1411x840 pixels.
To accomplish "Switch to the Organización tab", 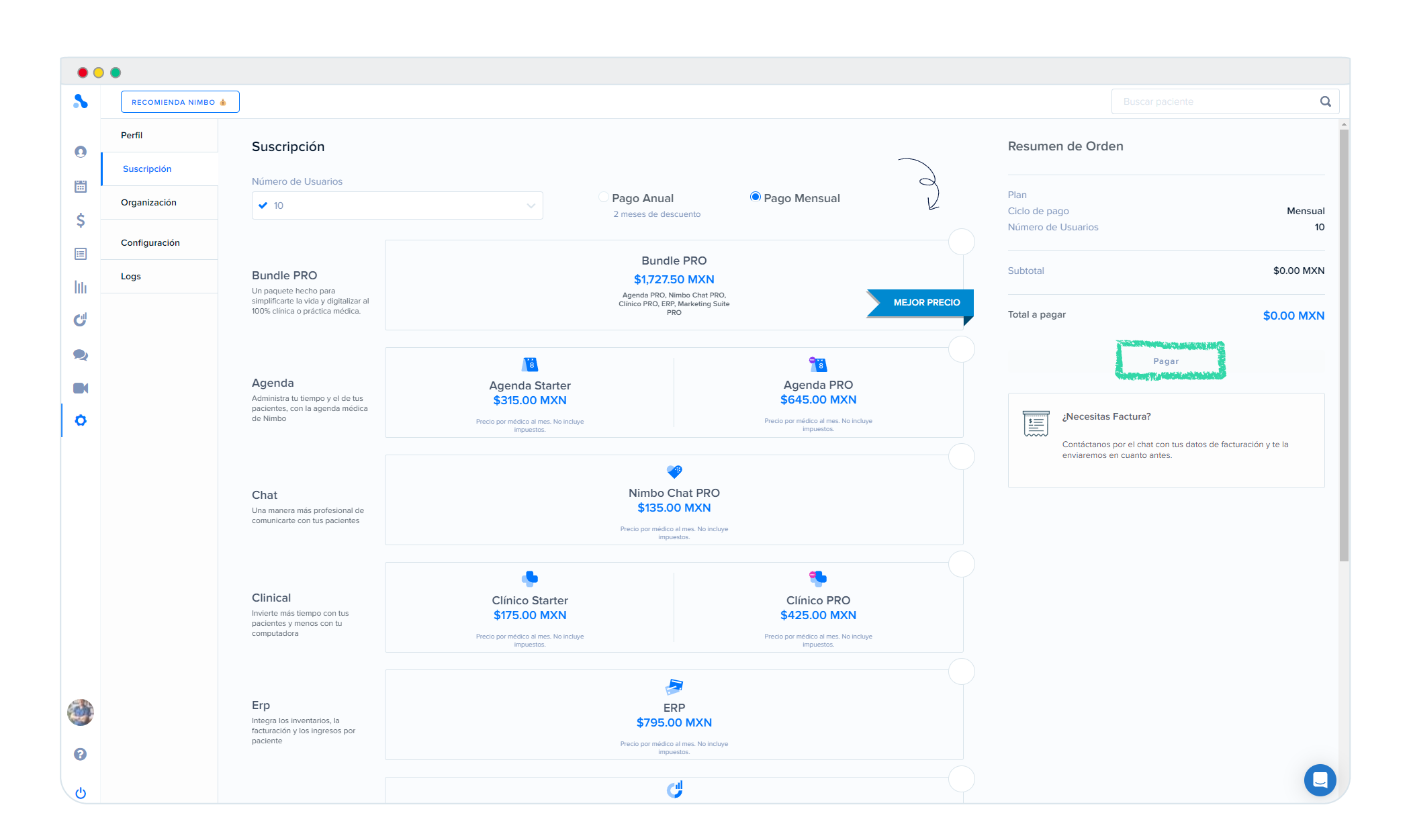I will click(148, 202).
